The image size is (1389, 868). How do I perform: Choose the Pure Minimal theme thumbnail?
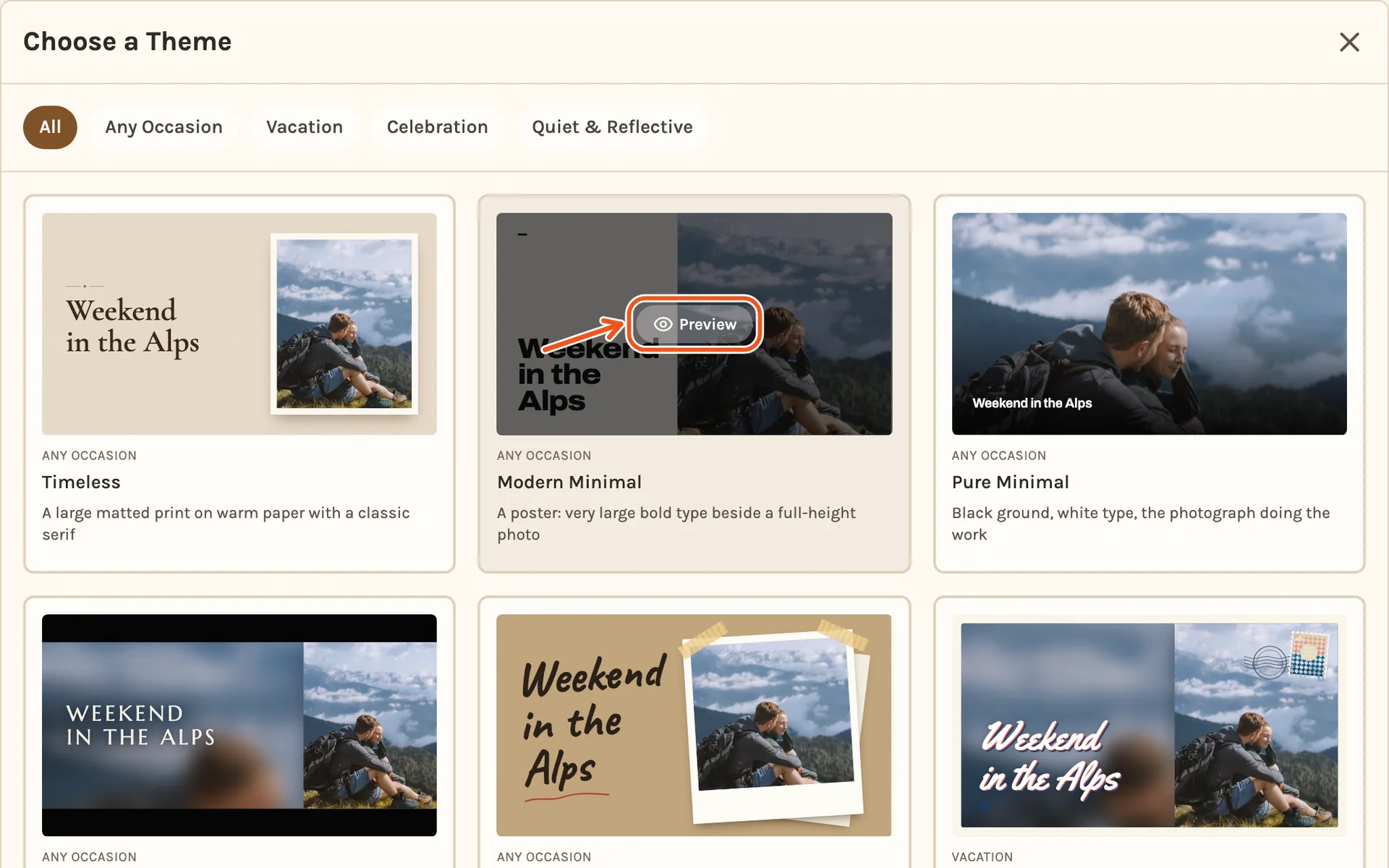point(1149,323)
